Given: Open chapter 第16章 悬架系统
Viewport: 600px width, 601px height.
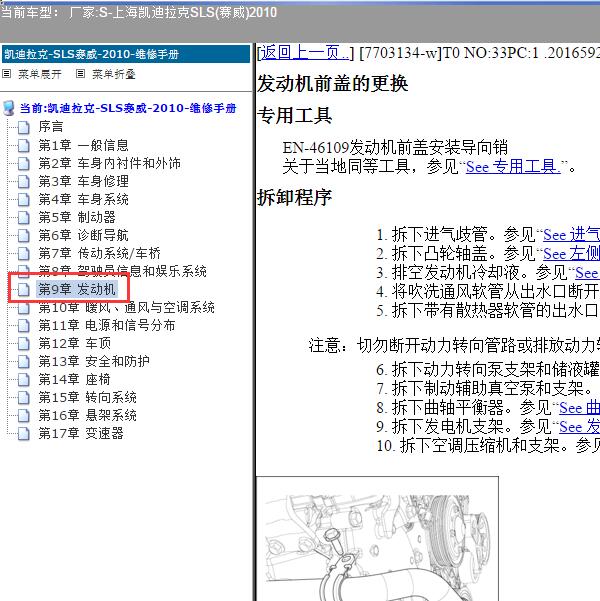Looking at the screenshot, I should pyautogui.click(x=87, y=415).
